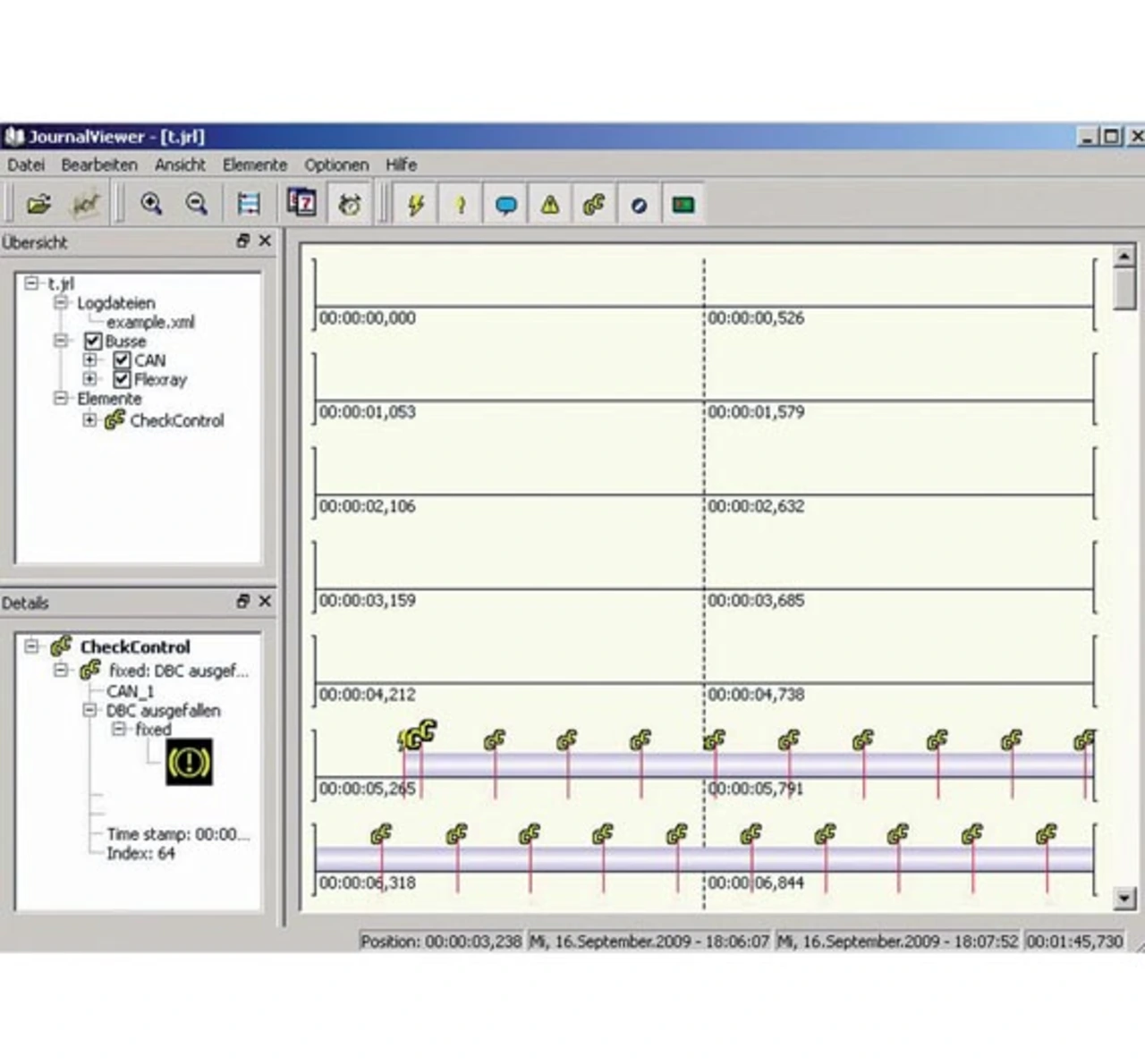Collapse the Logdateien tree node
1145x1064 pixels.
pyautogui.click(x=61, y=303)
